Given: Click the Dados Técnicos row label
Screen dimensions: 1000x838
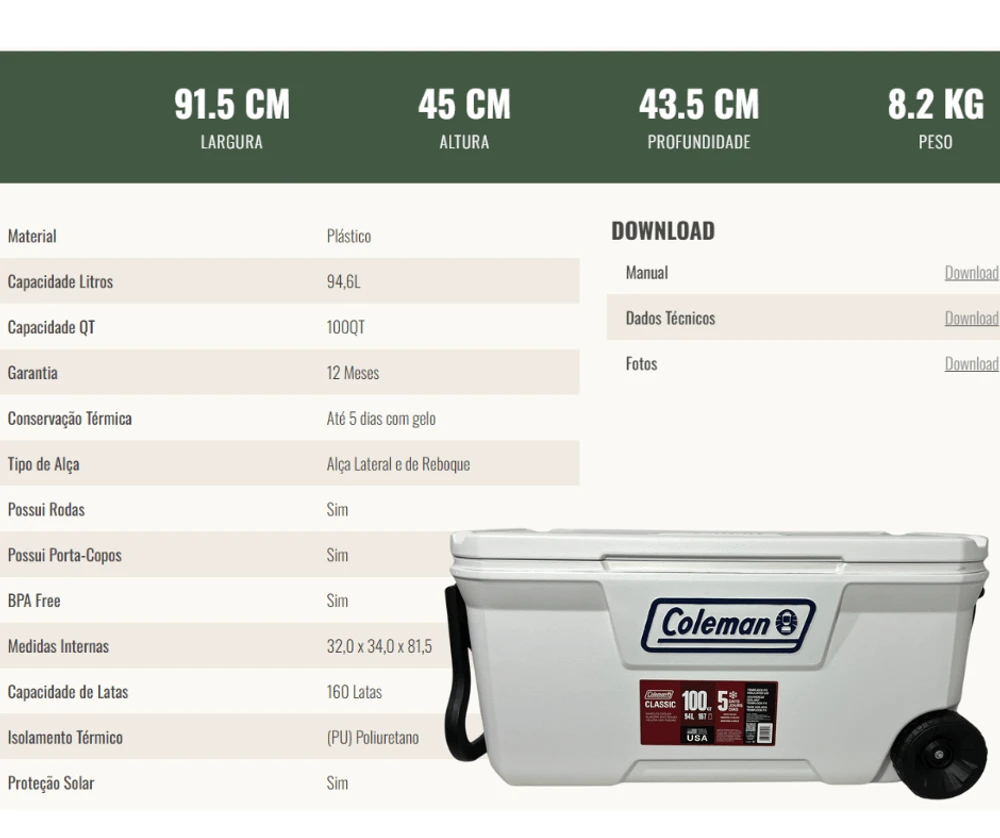Looking at the screenshot, I should 670,318.
